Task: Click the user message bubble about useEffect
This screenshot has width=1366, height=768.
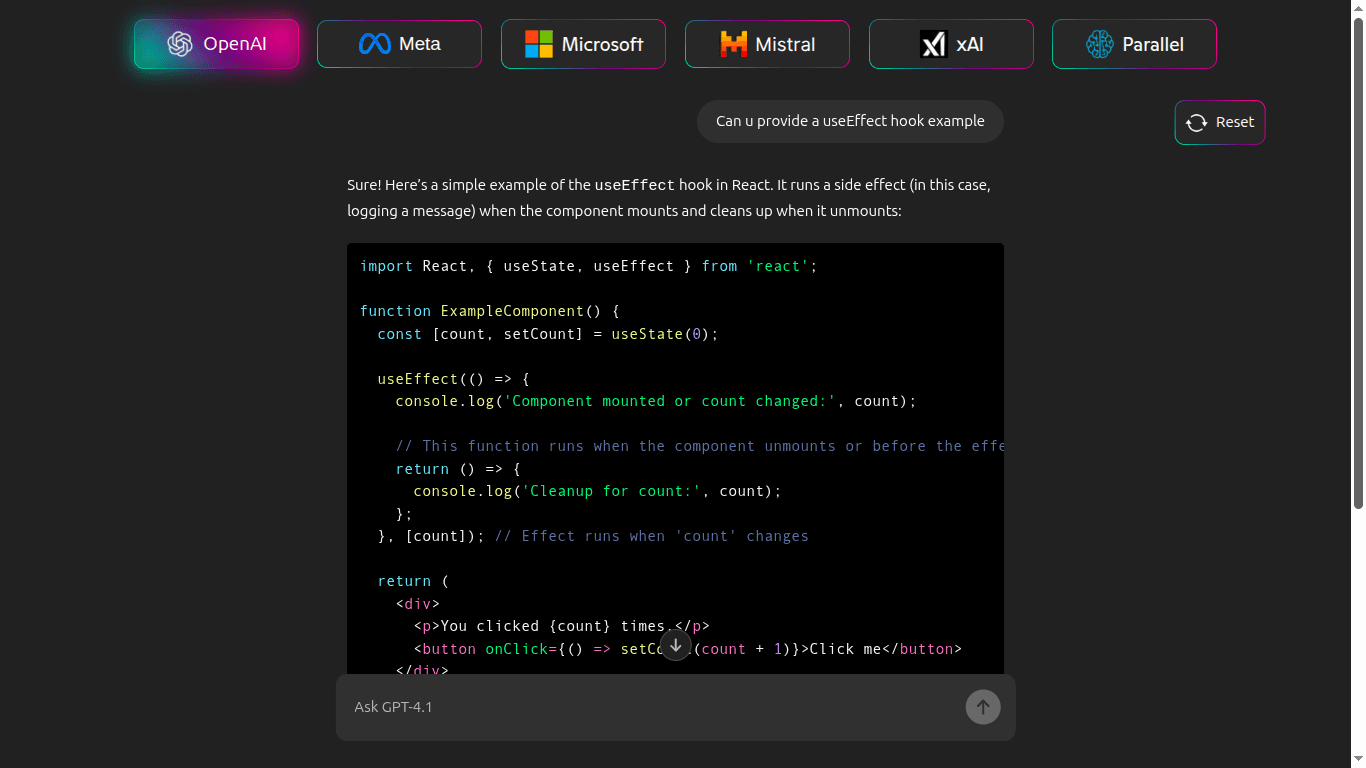Action: click(849, 120)
